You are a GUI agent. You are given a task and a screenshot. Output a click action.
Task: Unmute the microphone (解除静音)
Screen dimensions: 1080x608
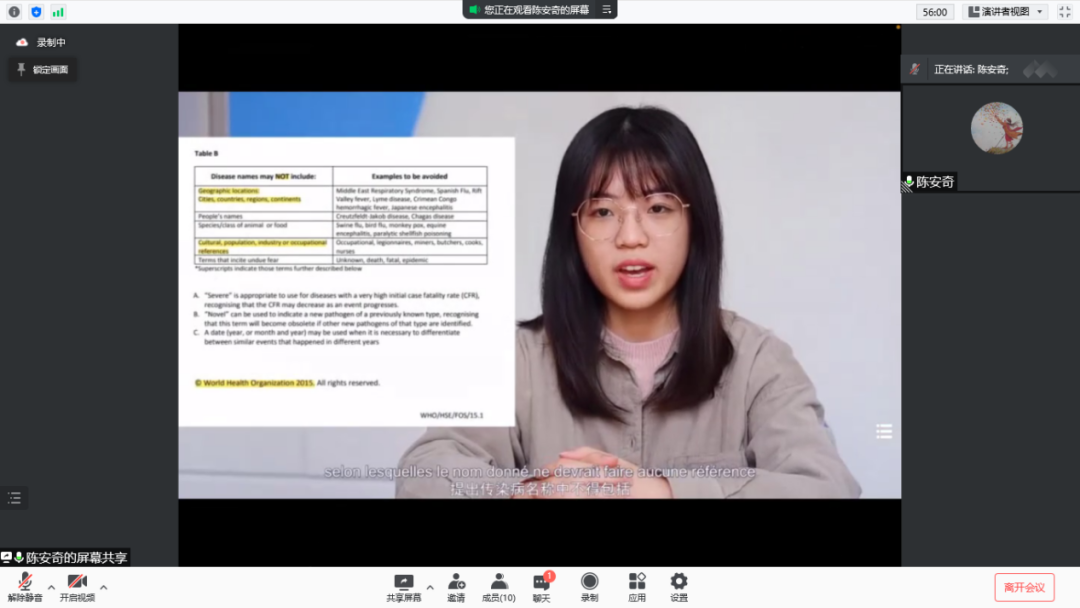(x=25, y=586)
